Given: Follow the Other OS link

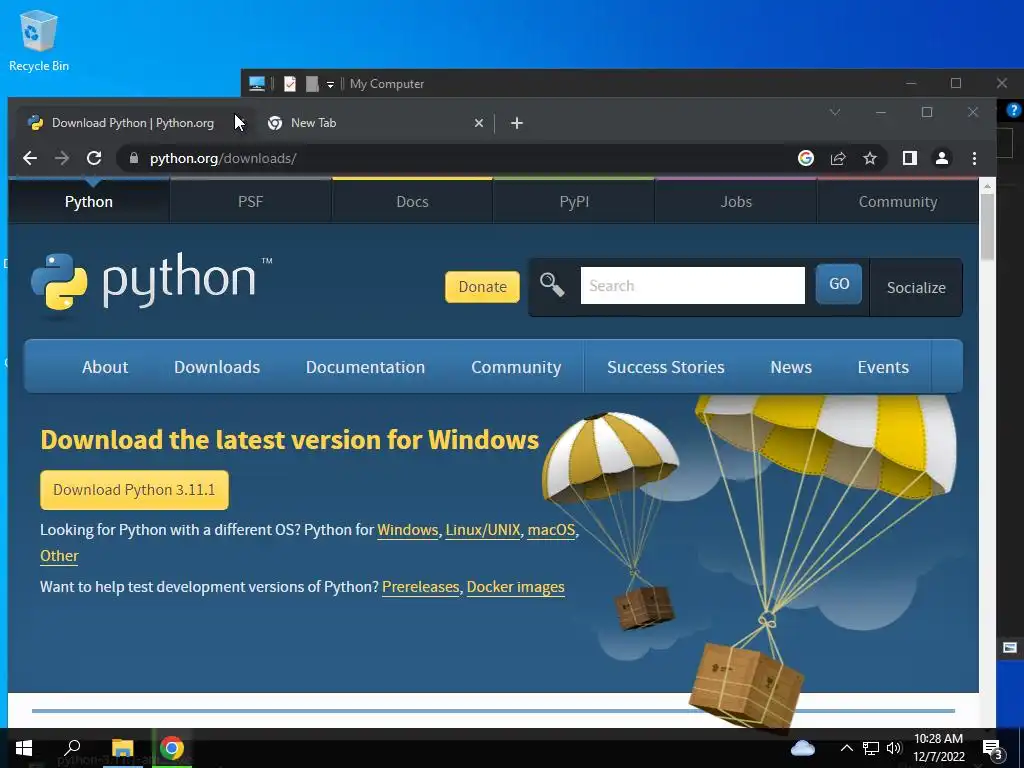Looking at the screenshot, I should 59,556.
